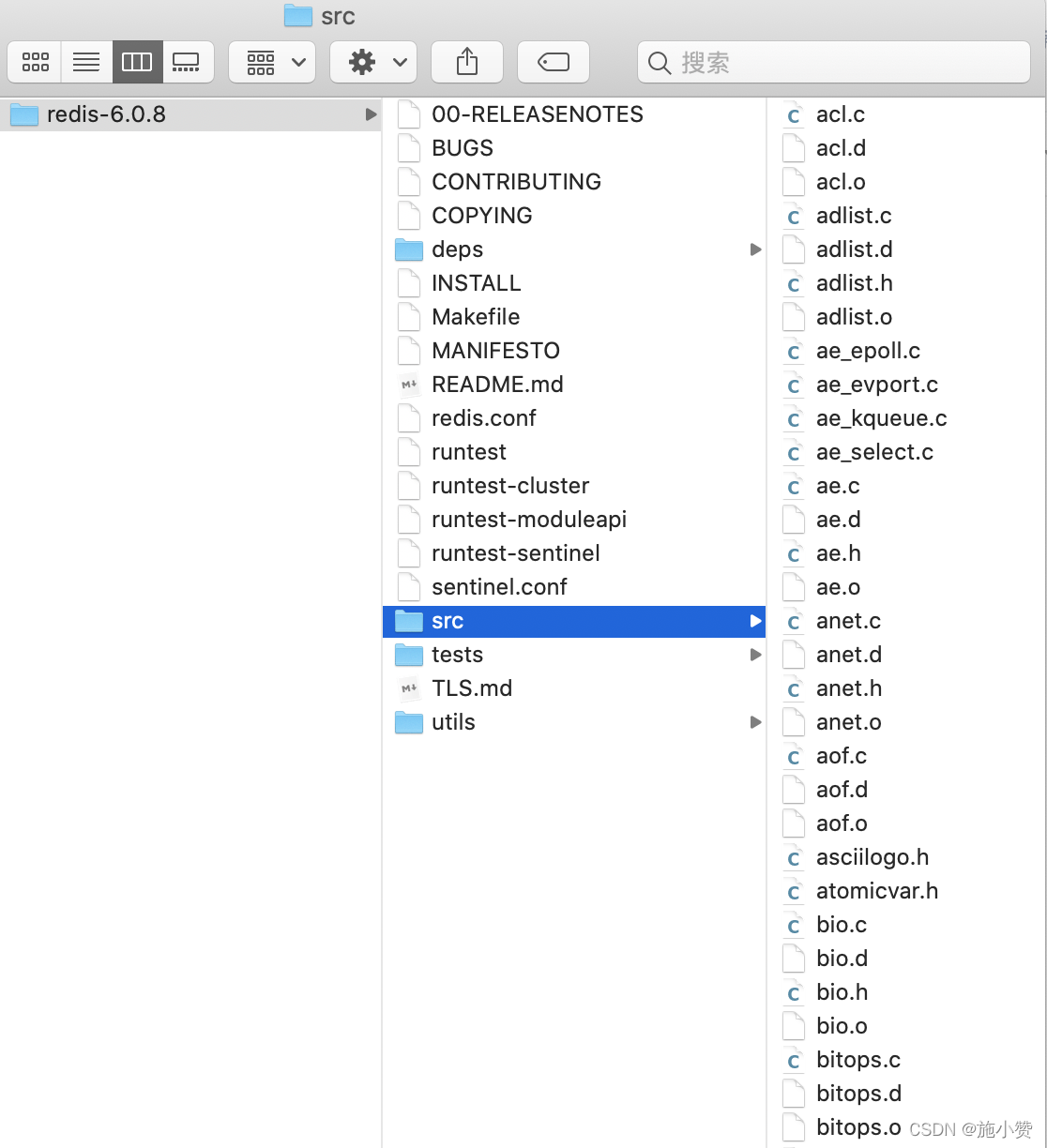The image size is (1047, 1148).
Task: Expand the utils folder arrow
Action: (x=755, y=722)
